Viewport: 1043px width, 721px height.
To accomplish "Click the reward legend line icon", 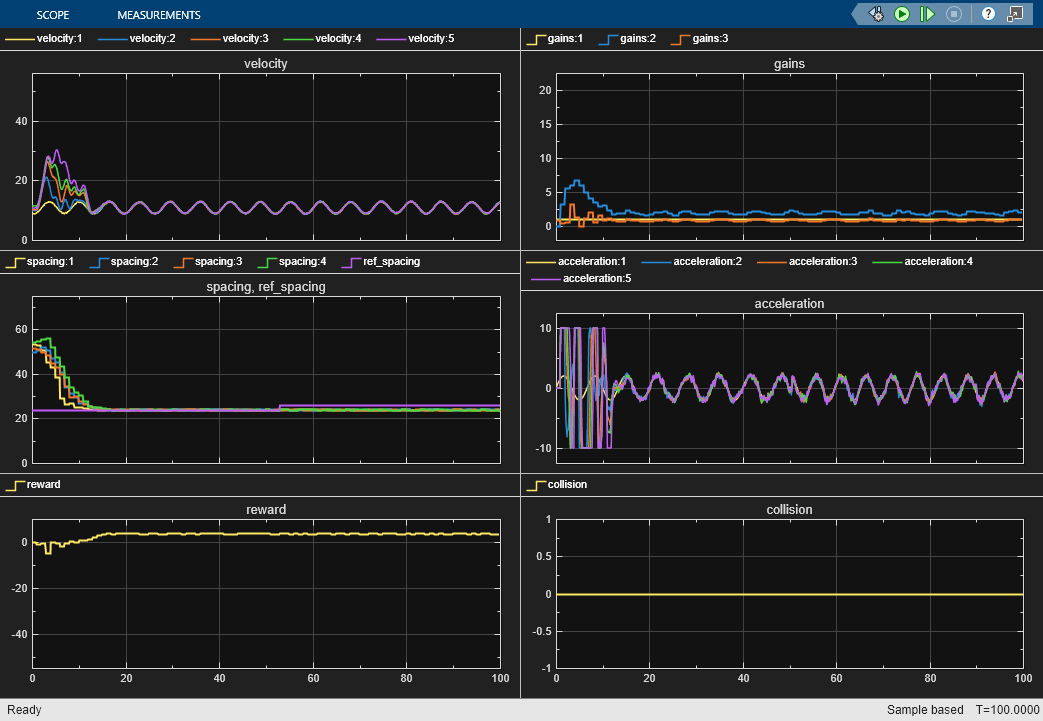I will coord(15,484).
